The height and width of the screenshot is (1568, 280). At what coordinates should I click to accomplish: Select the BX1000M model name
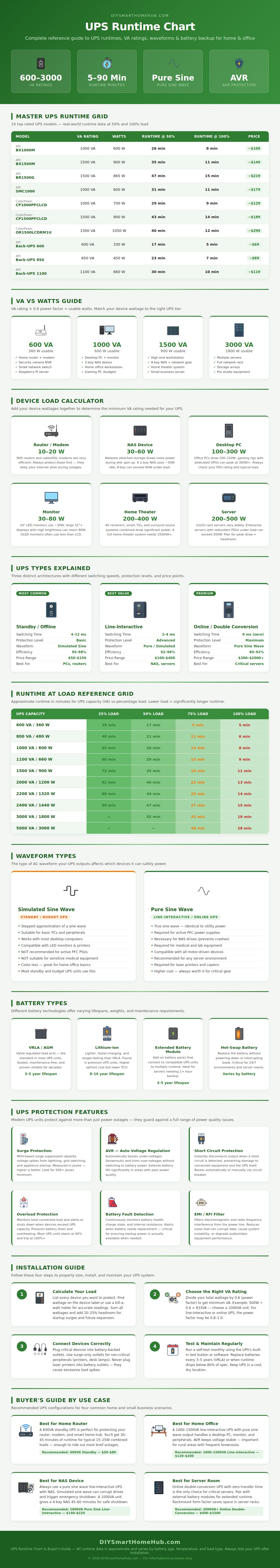tap(25, 150)
